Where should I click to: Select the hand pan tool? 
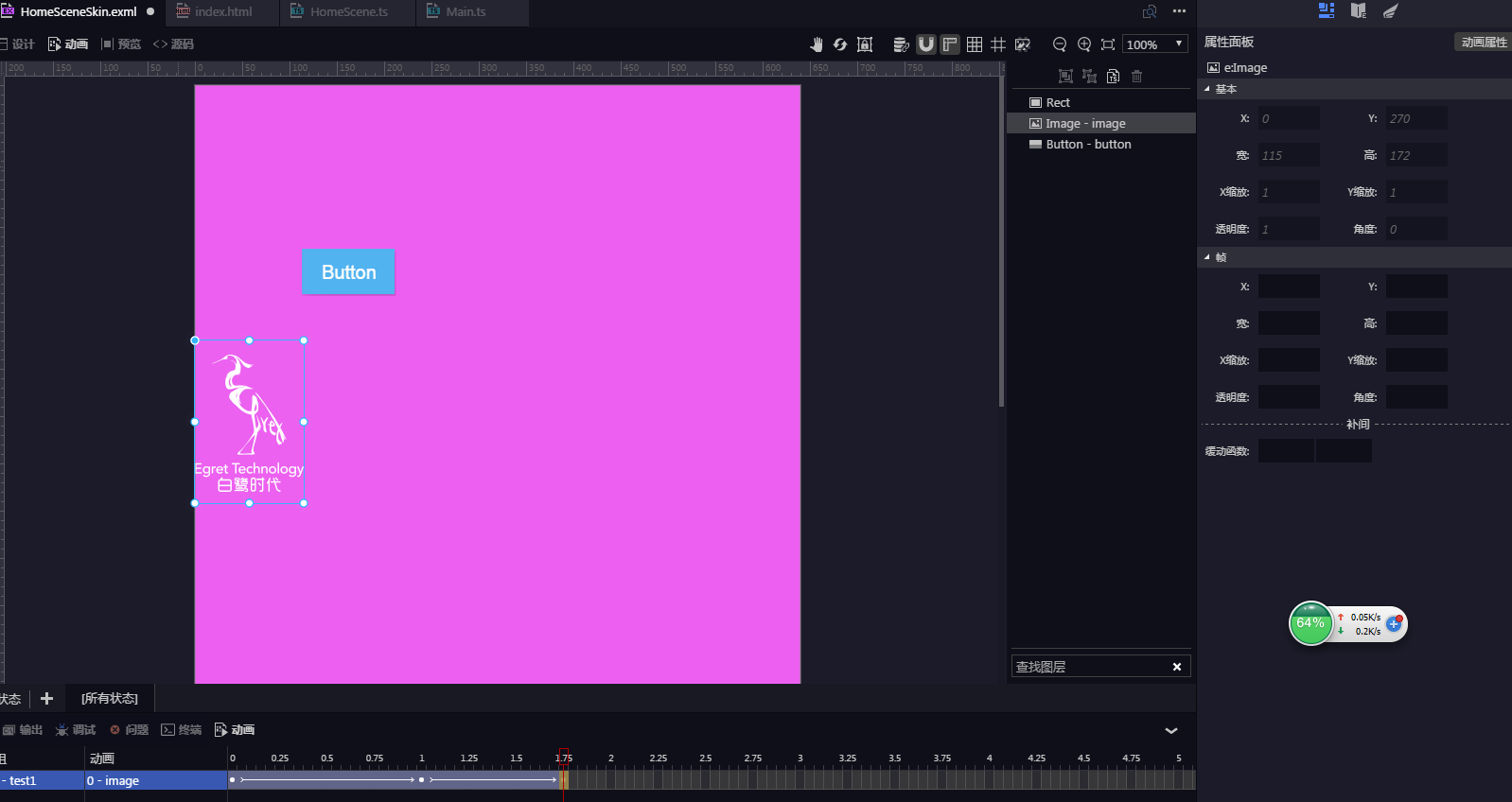click(x=817, y=44)
